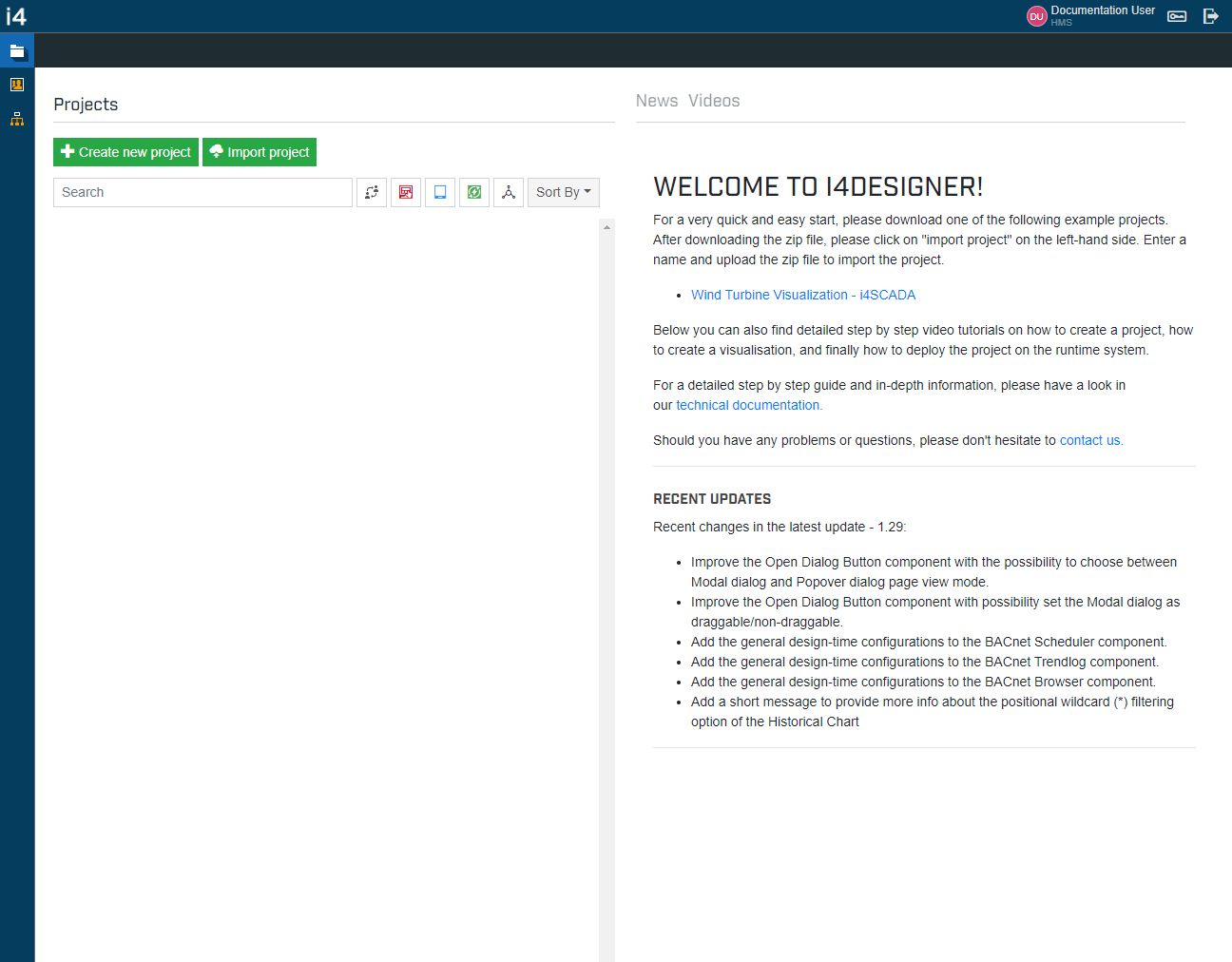The width and height of the screenshot is (1232, 962).
Task: Open the users management sidebar icon
Action: tap(17, 85)
